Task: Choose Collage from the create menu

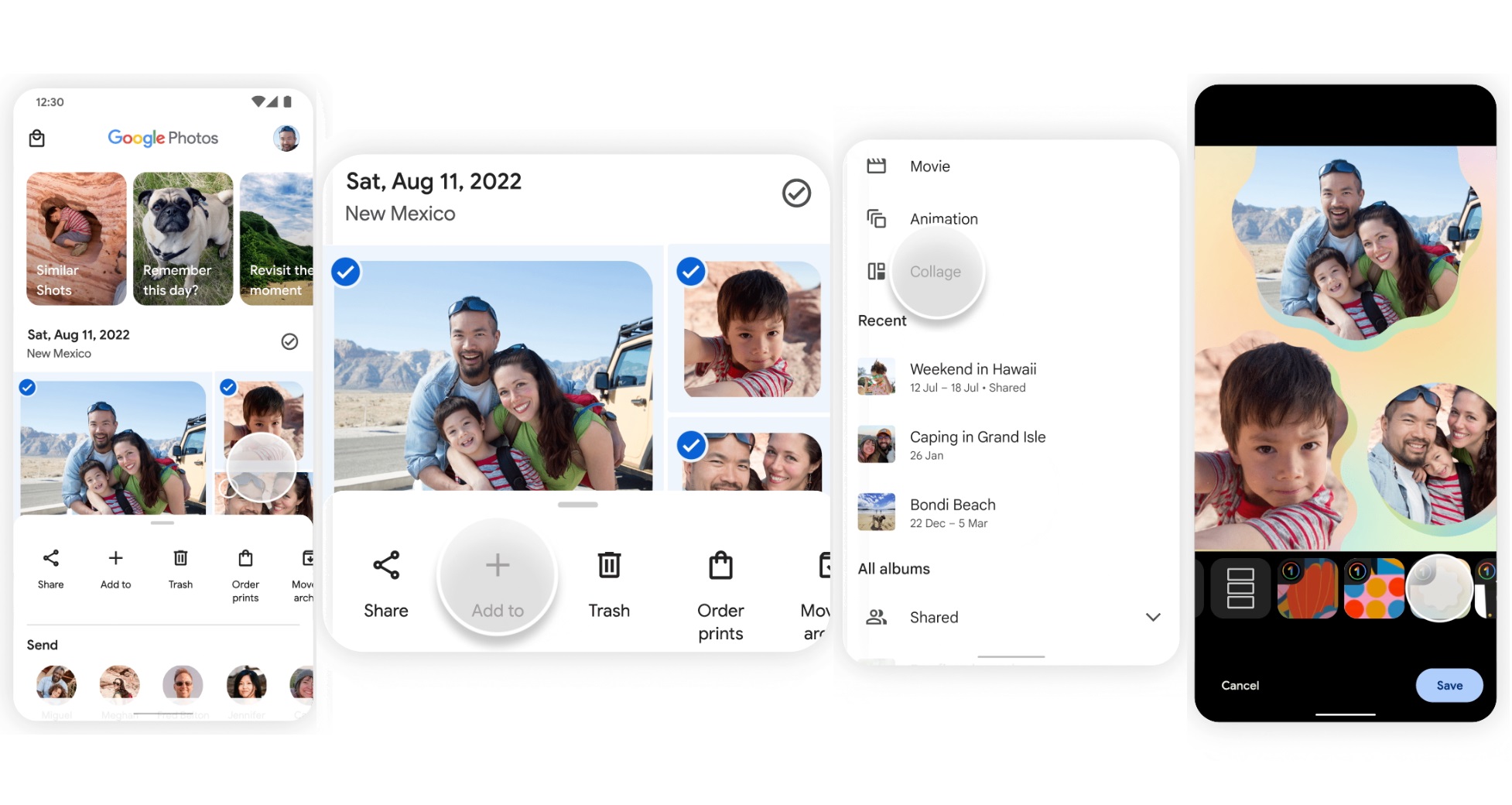Action: click(x=936, y=271)
